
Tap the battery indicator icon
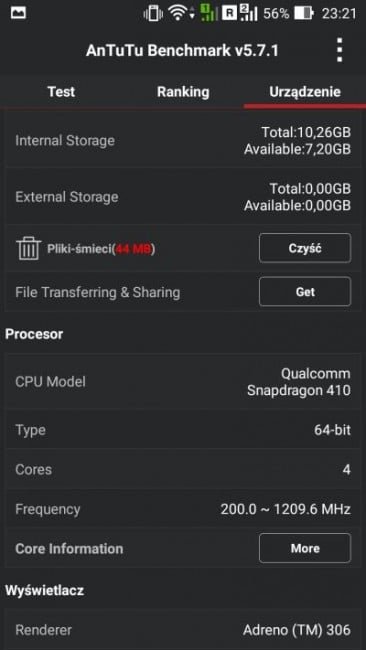click(304, 14)
